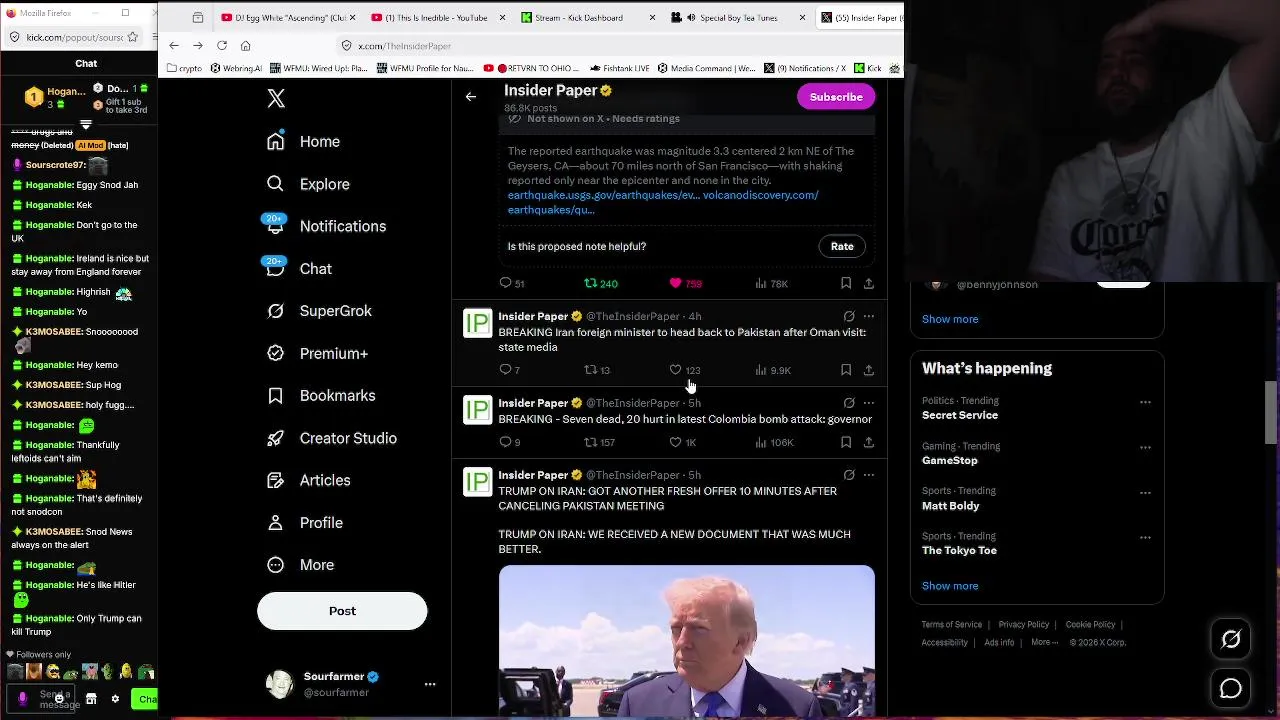Open Profile in the X sidebar
Image resolution: width=1280 pixels, height=720 pixels.
coord(305,523)
